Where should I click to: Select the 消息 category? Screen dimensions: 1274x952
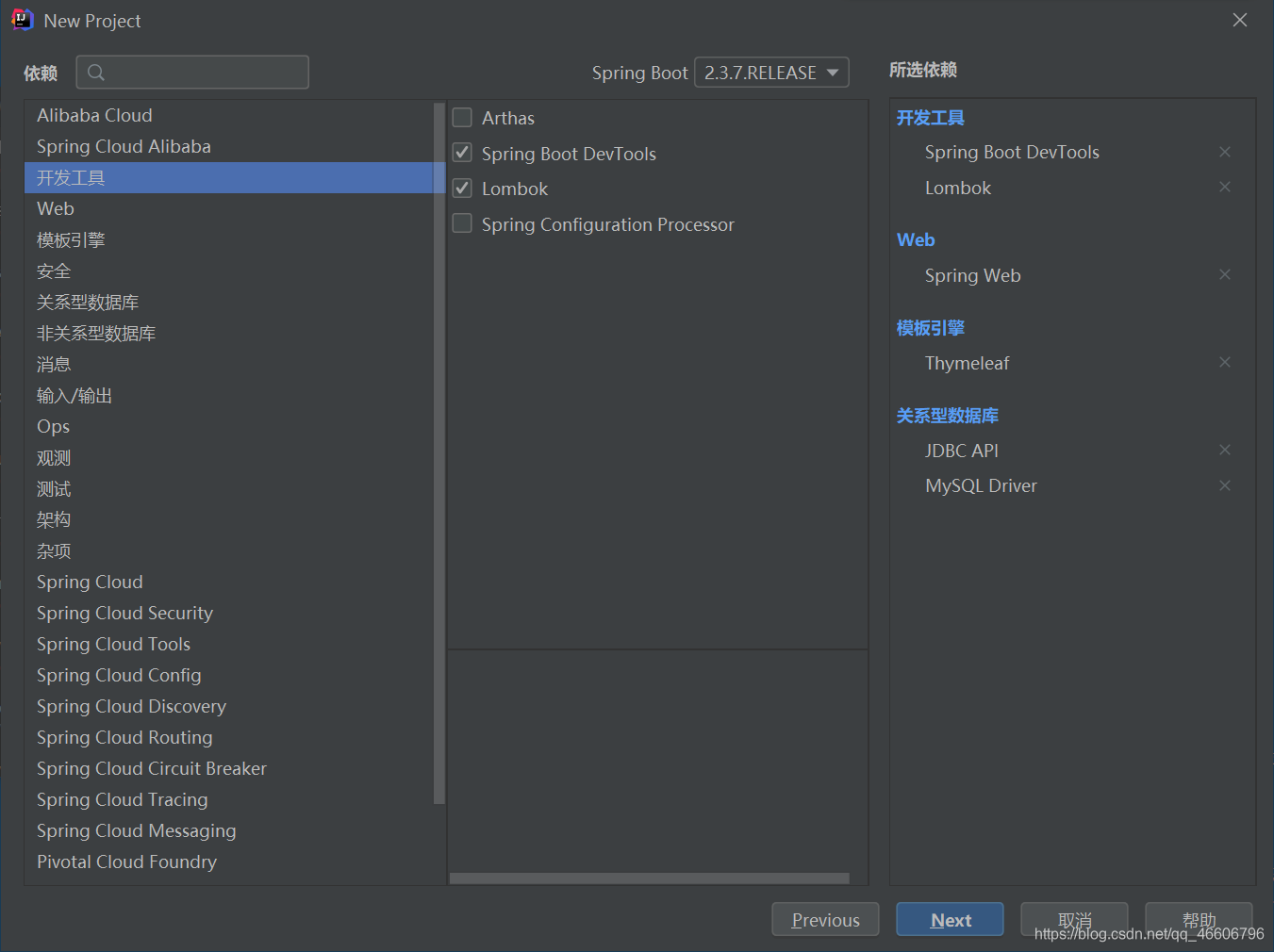click(228, 364)
